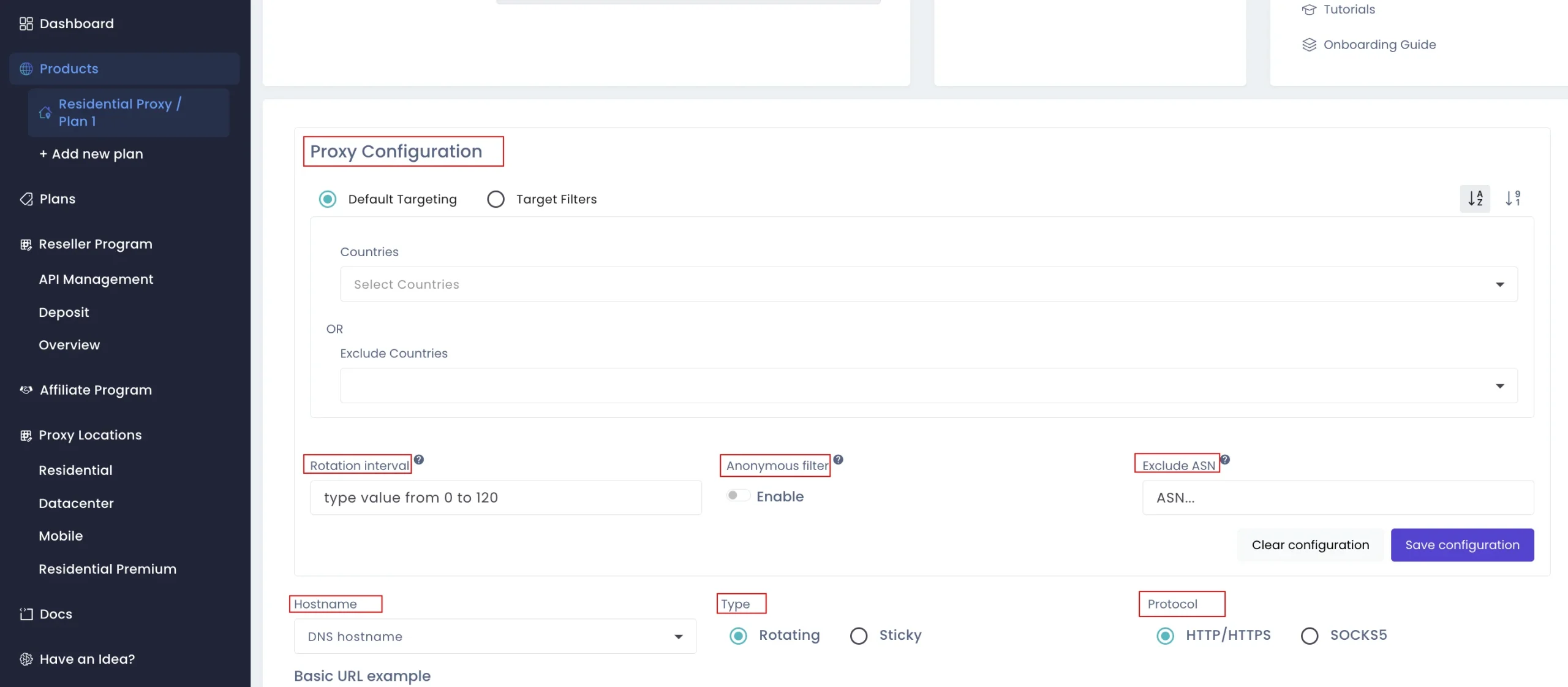
Task: Sort countries numerically 9-1
Action: pos(1512,199)
